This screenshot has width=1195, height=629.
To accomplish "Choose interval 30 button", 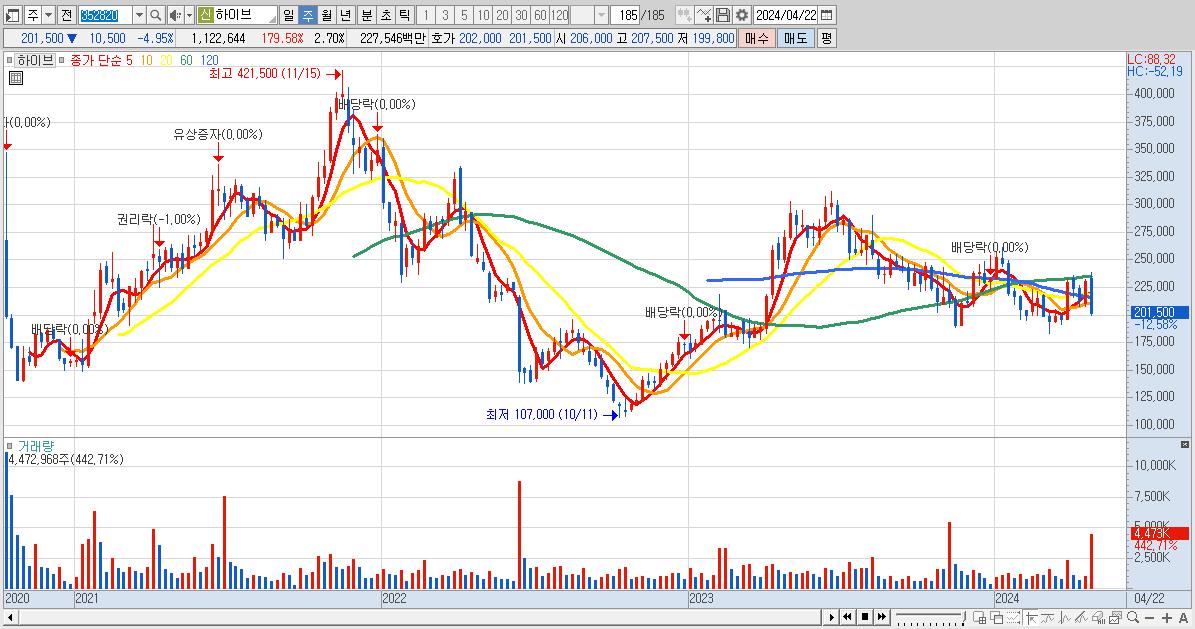I will [521, 14].
